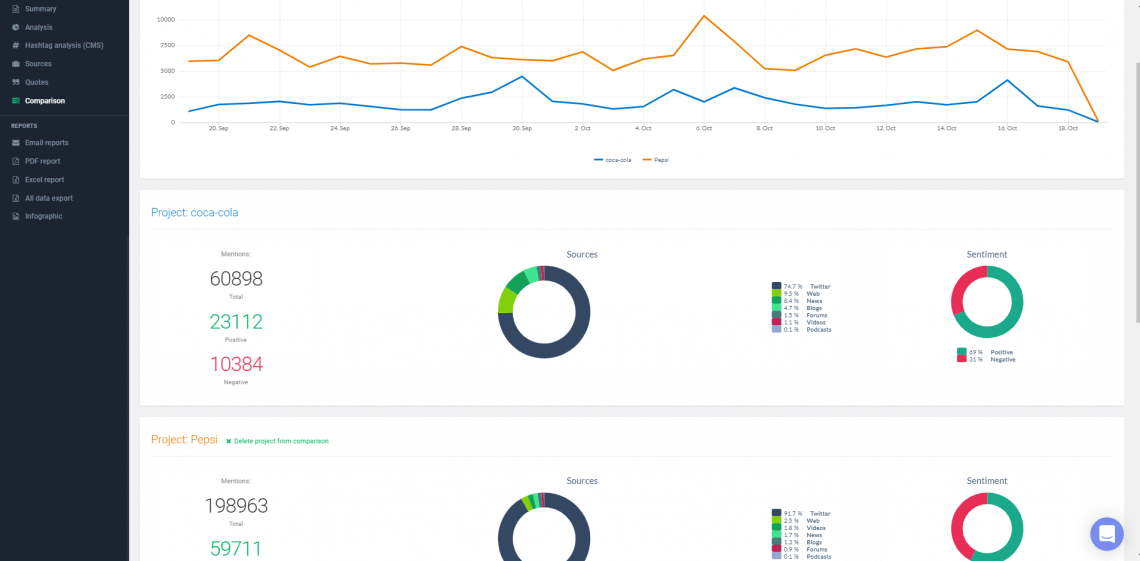Screen dimensions: 1140x561
Task: Click the 20. Sep axis label
Action: tap(218, 128)
